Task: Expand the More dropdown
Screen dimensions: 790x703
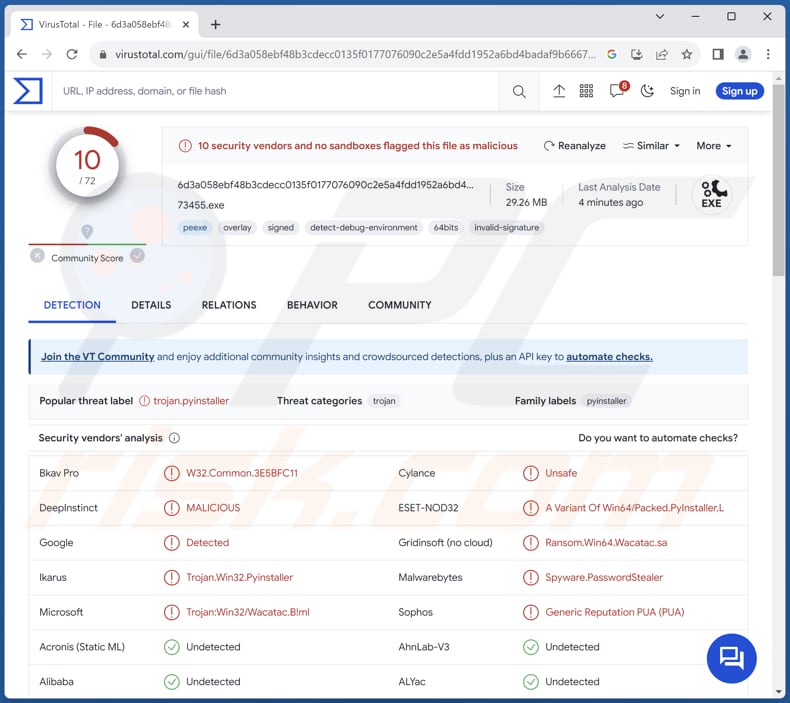Action: click(x=713, y=146)
